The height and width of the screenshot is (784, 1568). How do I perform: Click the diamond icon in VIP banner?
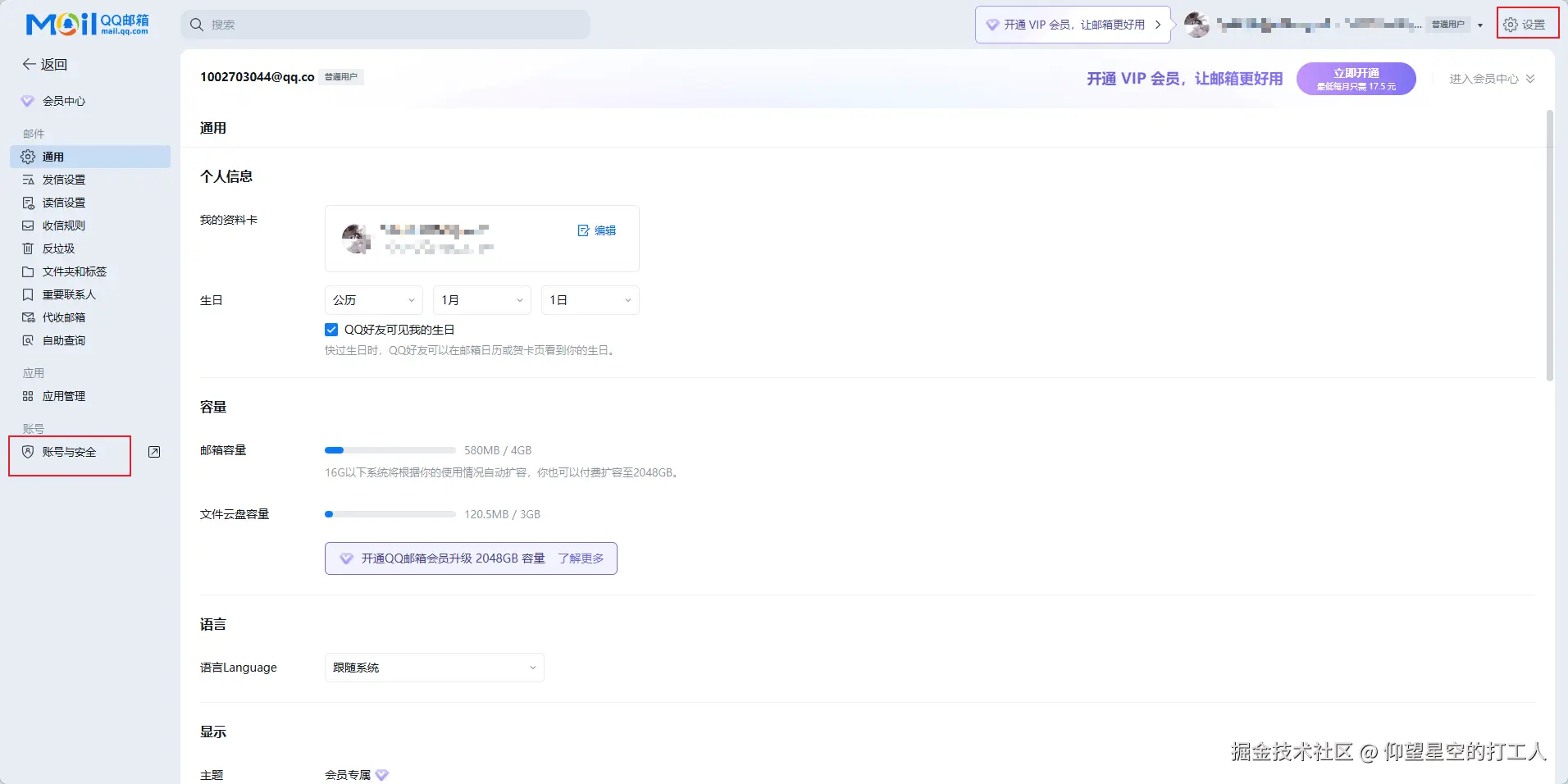pos(992,25)
